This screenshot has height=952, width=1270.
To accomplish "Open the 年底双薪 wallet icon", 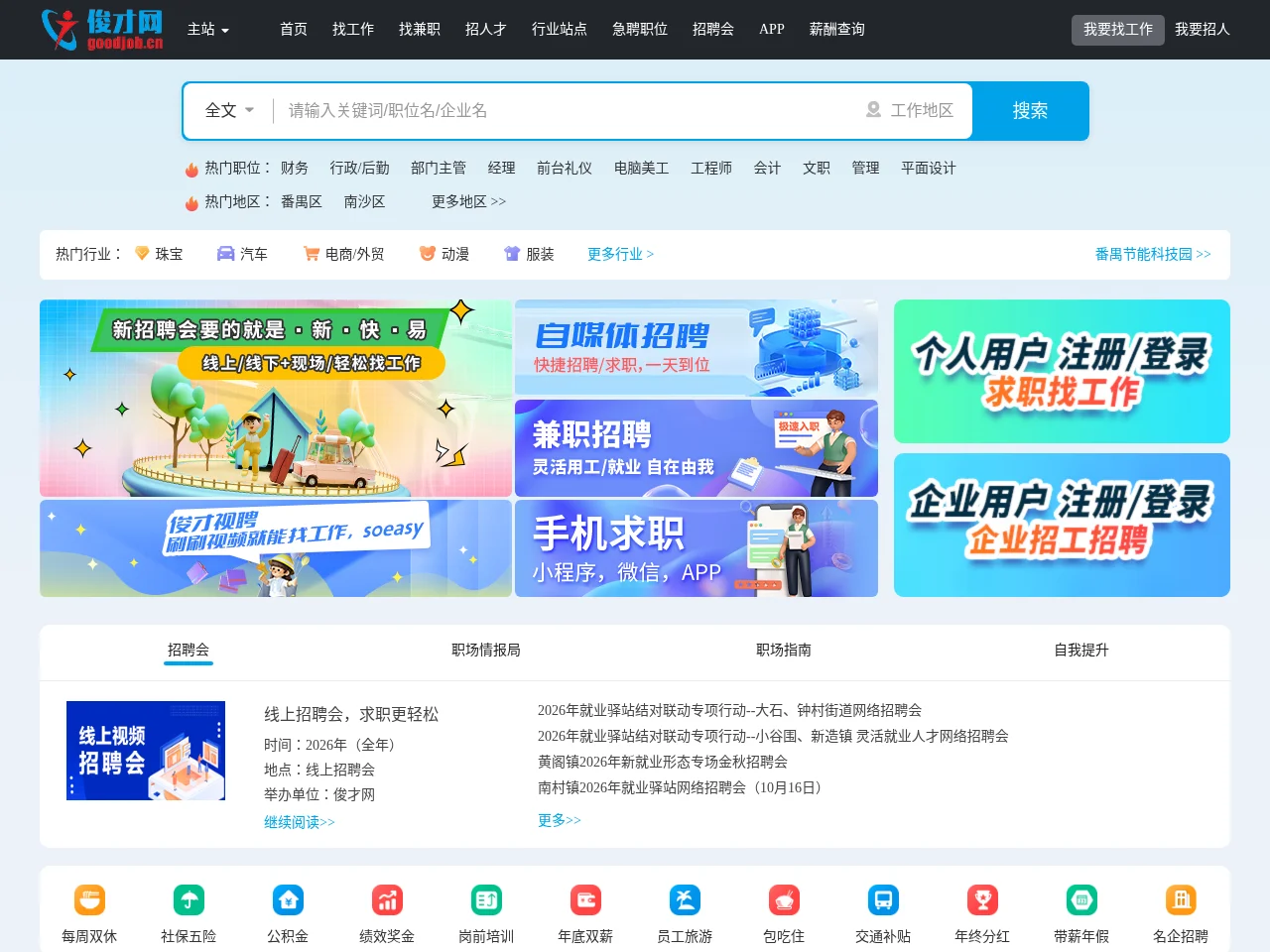I will point(585,900).
